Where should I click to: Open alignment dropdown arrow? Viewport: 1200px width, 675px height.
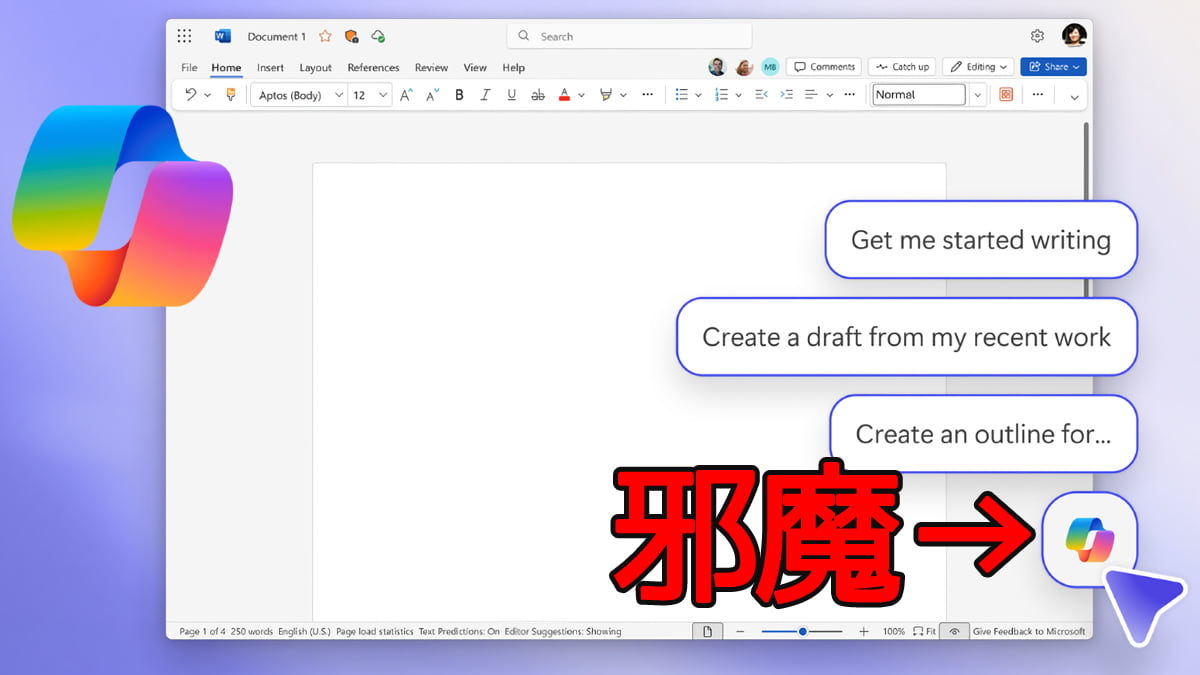click(829, 95)
